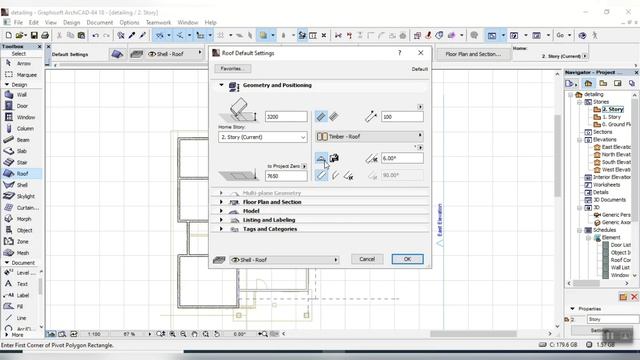Viewport: 640px width, 360px height.
Task: Open the 'to Project Zero' reference arrow
Action: (304, 166)
